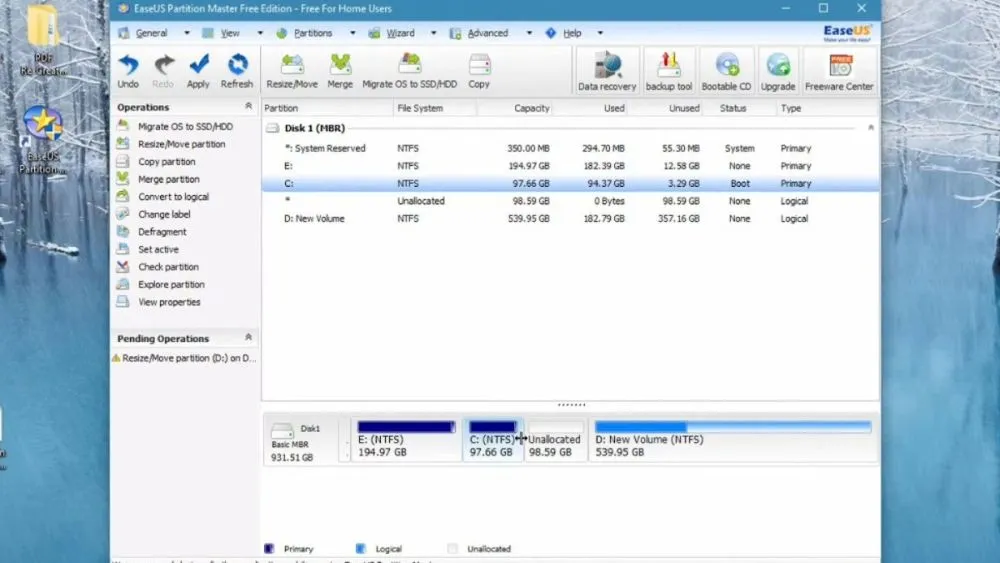Select the D: New Volume partition bar
The height and width of the screenshot is (563, 1000).
732,438
